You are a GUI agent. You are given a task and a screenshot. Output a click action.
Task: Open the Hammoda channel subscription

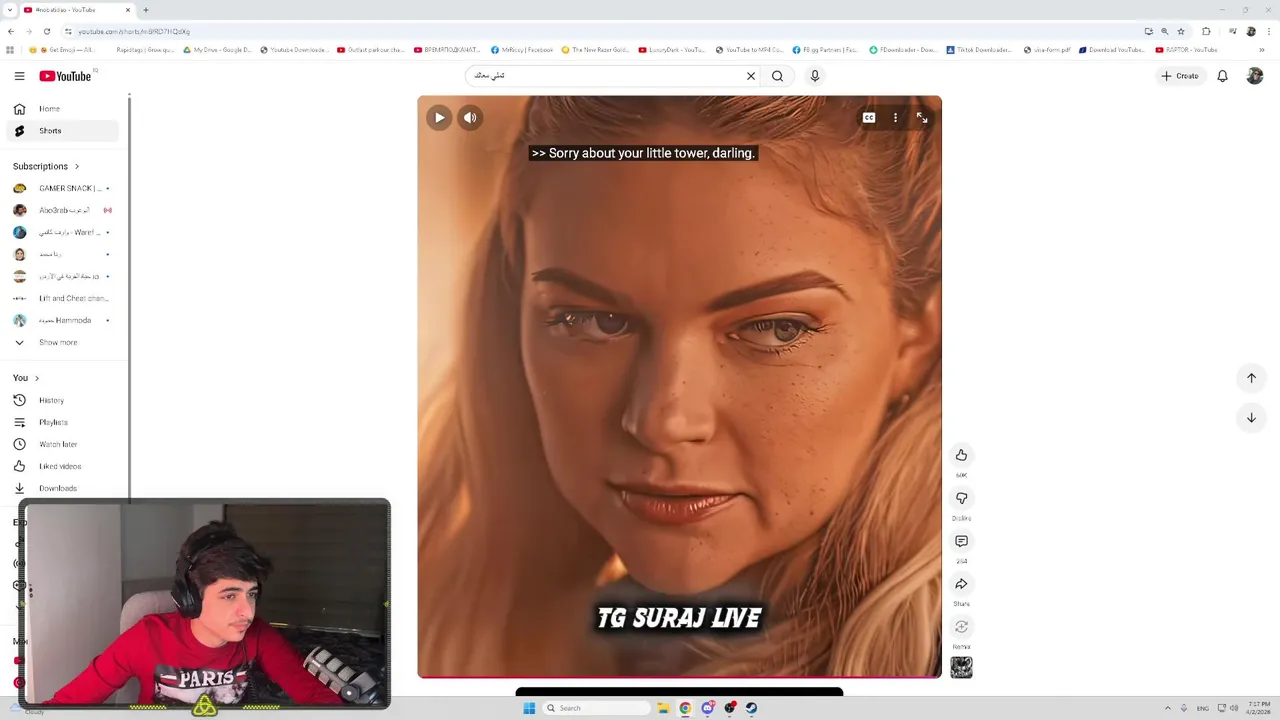pos(62,320)
